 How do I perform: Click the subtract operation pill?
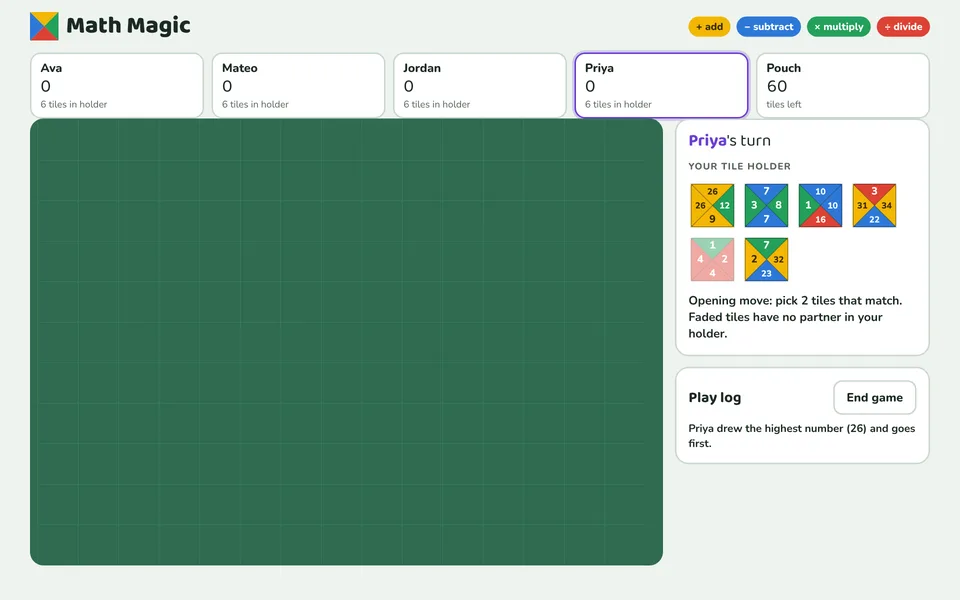point(768,26)
